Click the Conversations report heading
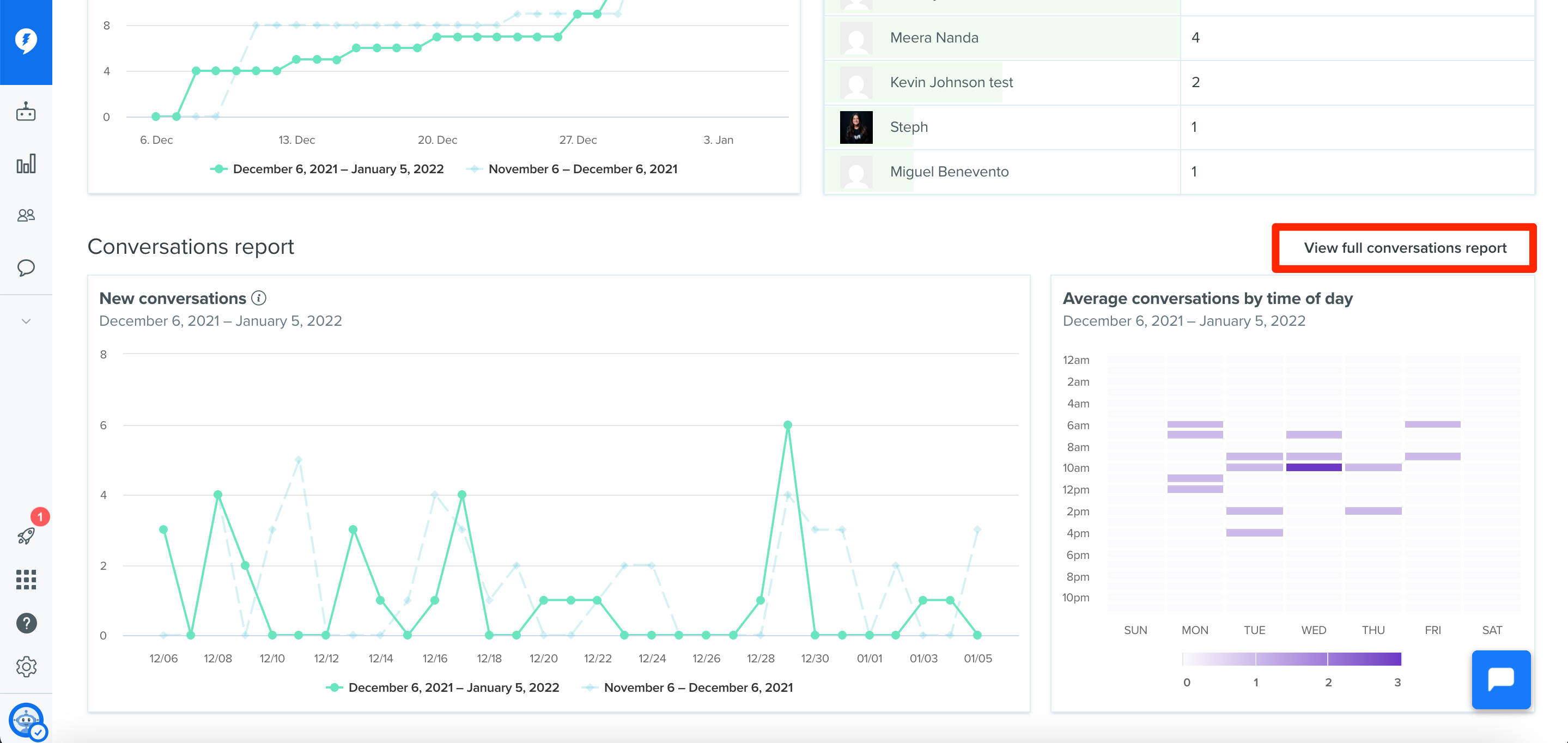Viewport: 1568px width, 743px height. click(x=191, y=246)
